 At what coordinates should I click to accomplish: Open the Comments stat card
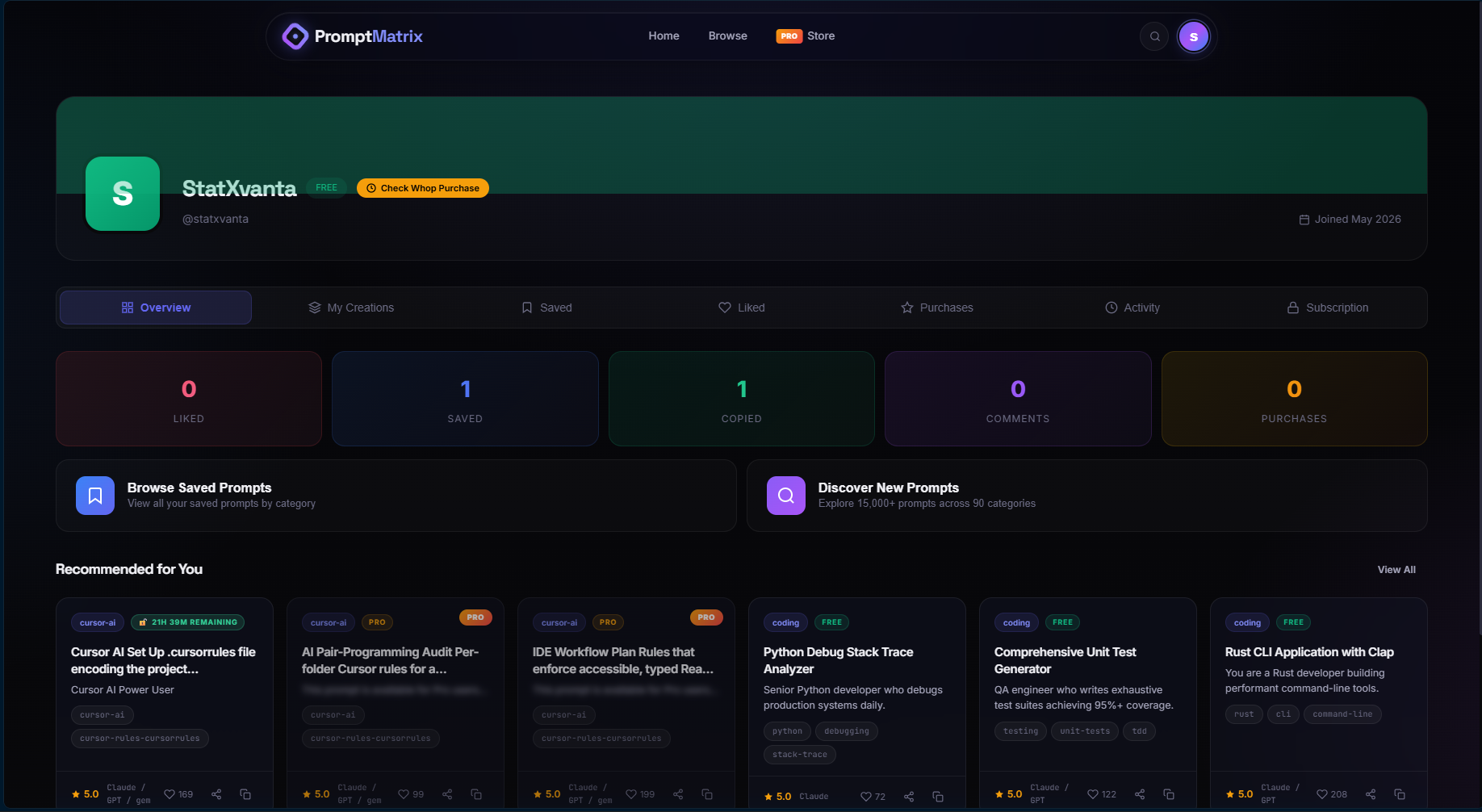tap(1018, 399)
